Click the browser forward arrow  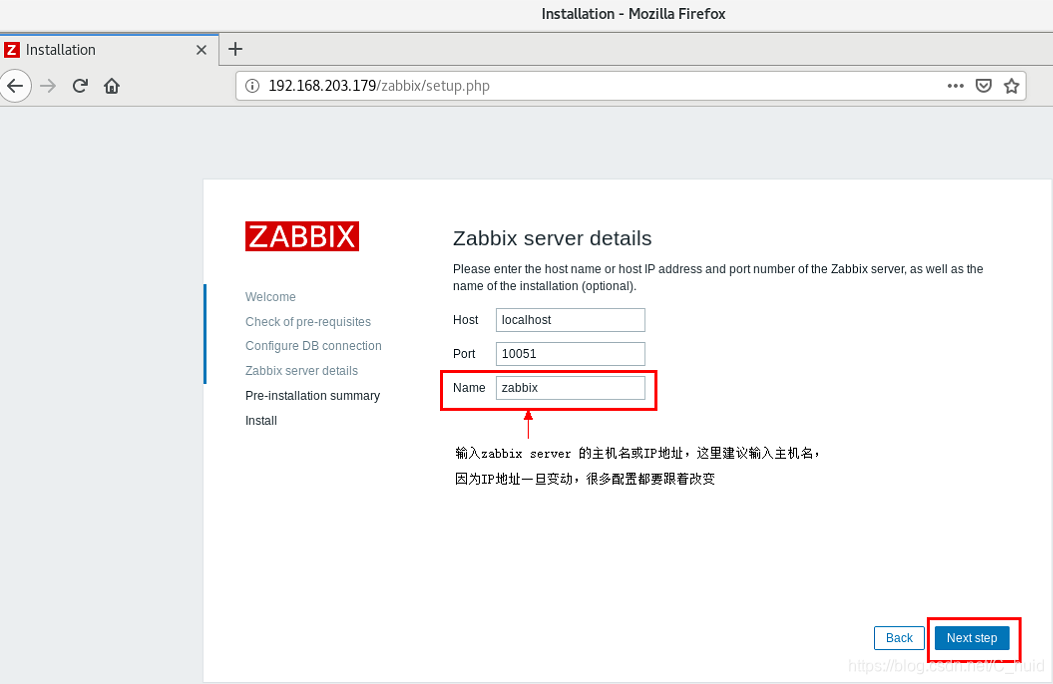48,86
